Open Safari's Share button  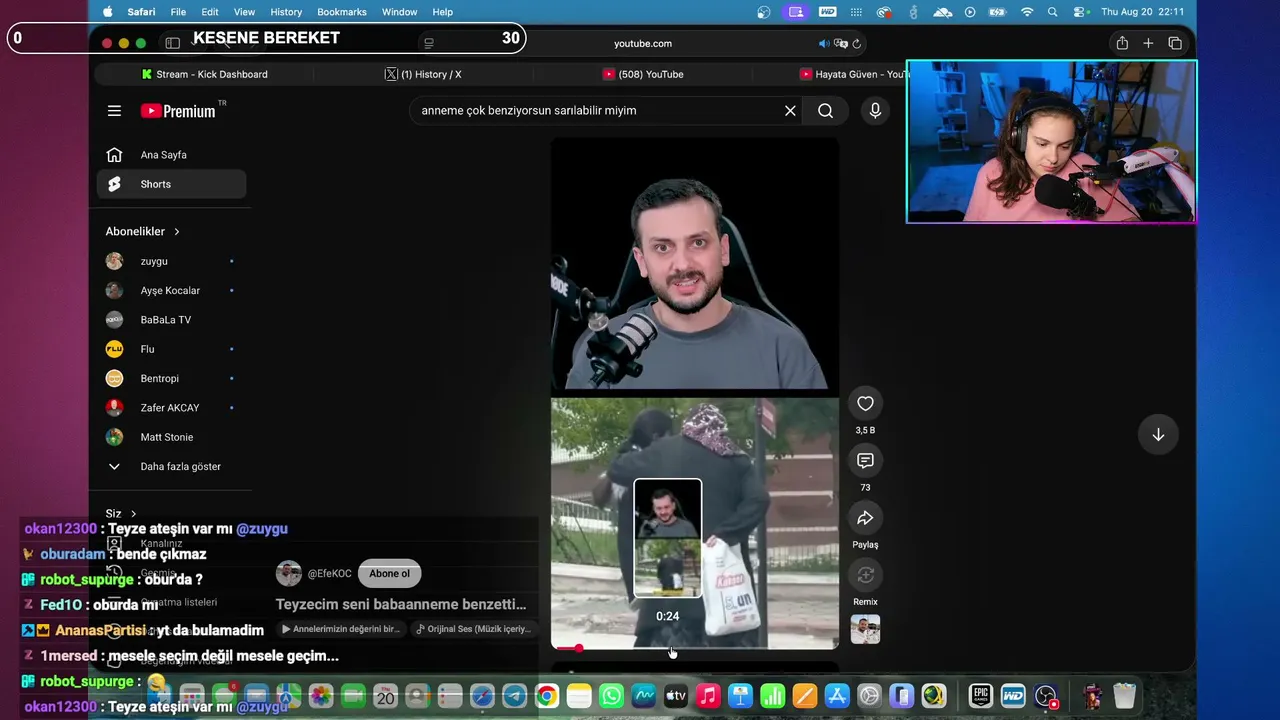(x=1122, y=43)
